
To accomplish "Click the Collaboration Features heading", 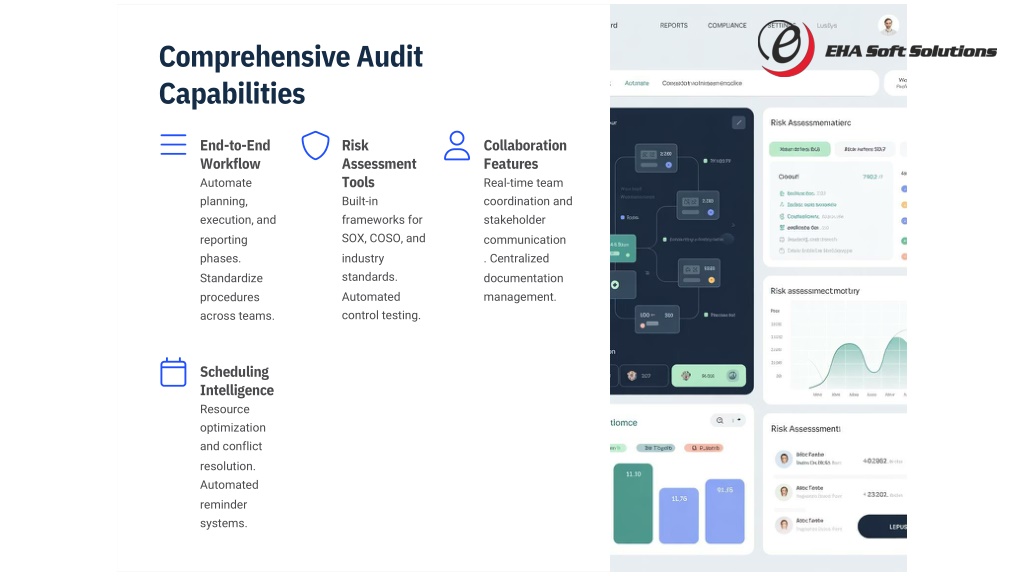I will click(x=525, y=155).
